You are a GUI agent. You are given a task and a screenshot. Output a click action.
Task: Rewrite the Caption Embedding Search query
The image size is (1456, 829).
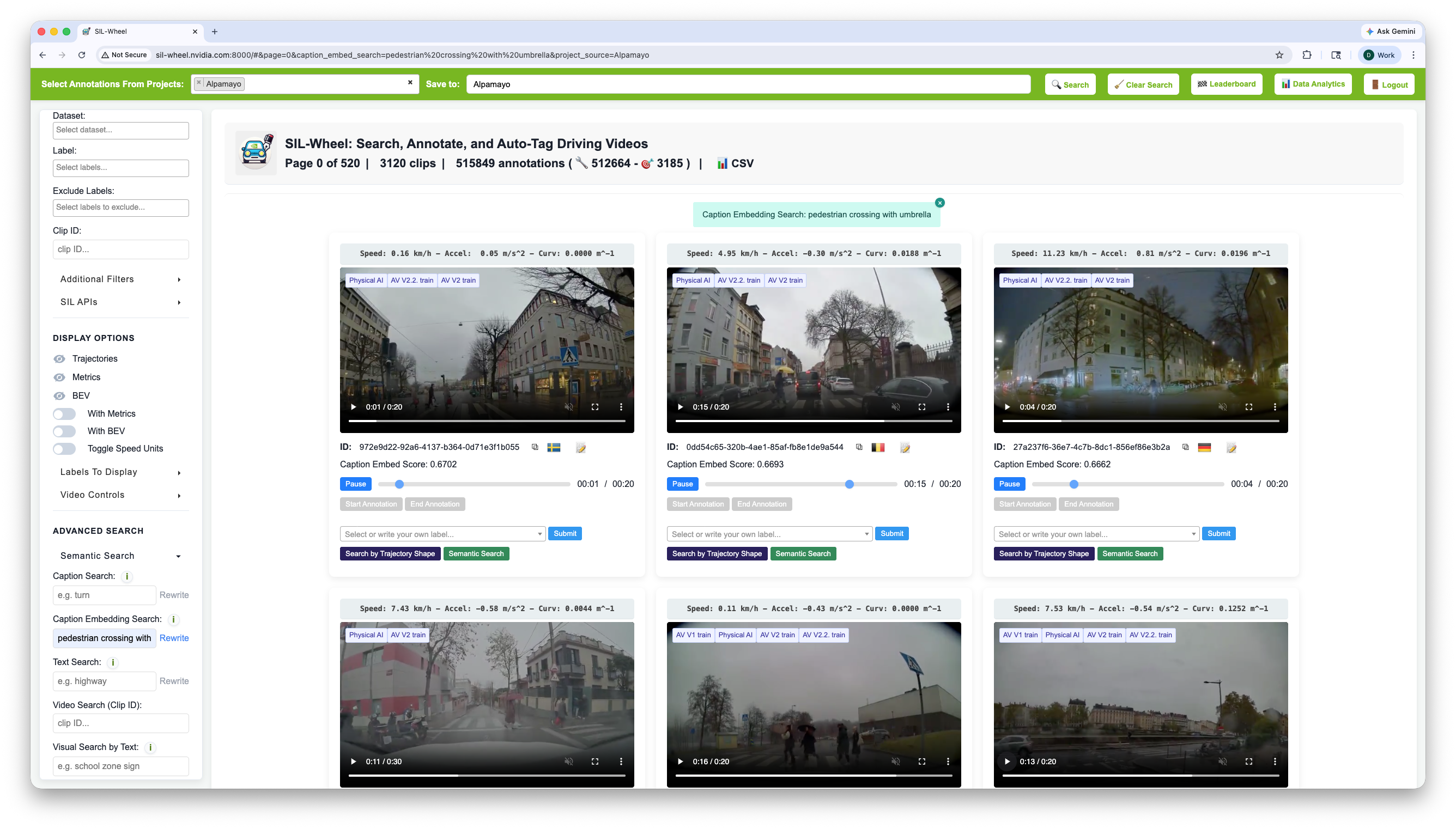pyautogui.click(x=174, y=638)
